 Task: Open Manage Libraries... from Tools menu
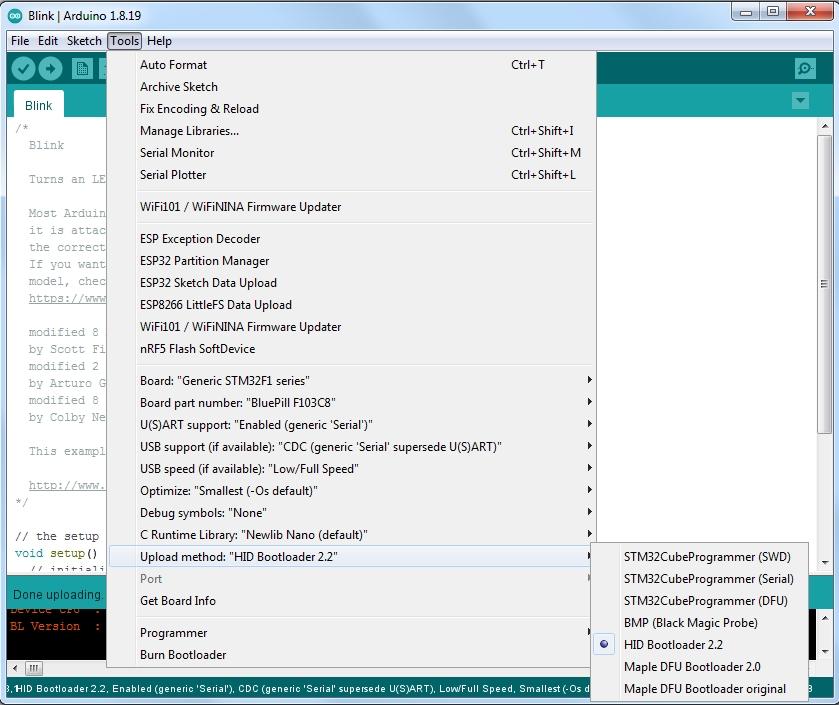coord(352,131)
